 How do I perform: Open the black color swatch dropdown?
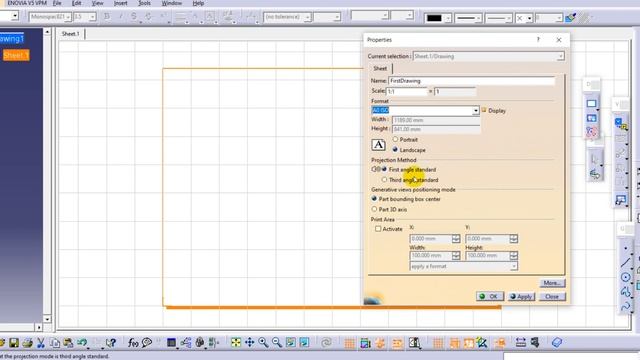[448, 18]
